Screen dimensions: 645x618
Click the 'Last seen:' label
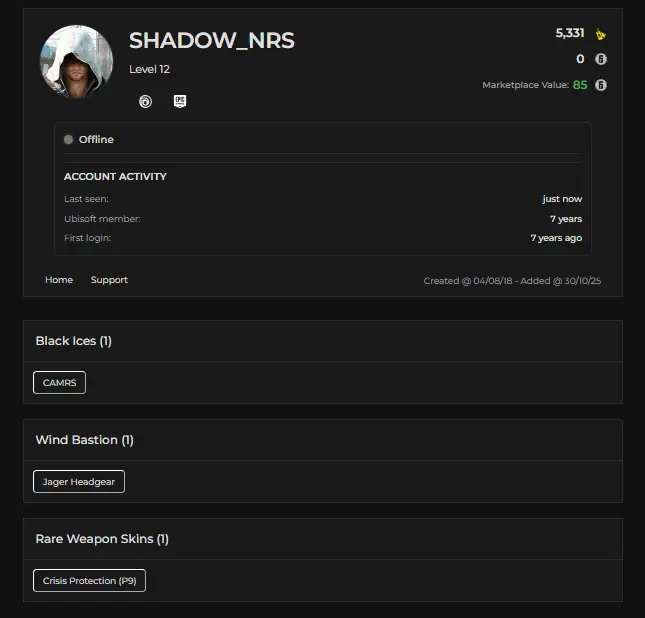pyautogui.click(x=86, y=199)
